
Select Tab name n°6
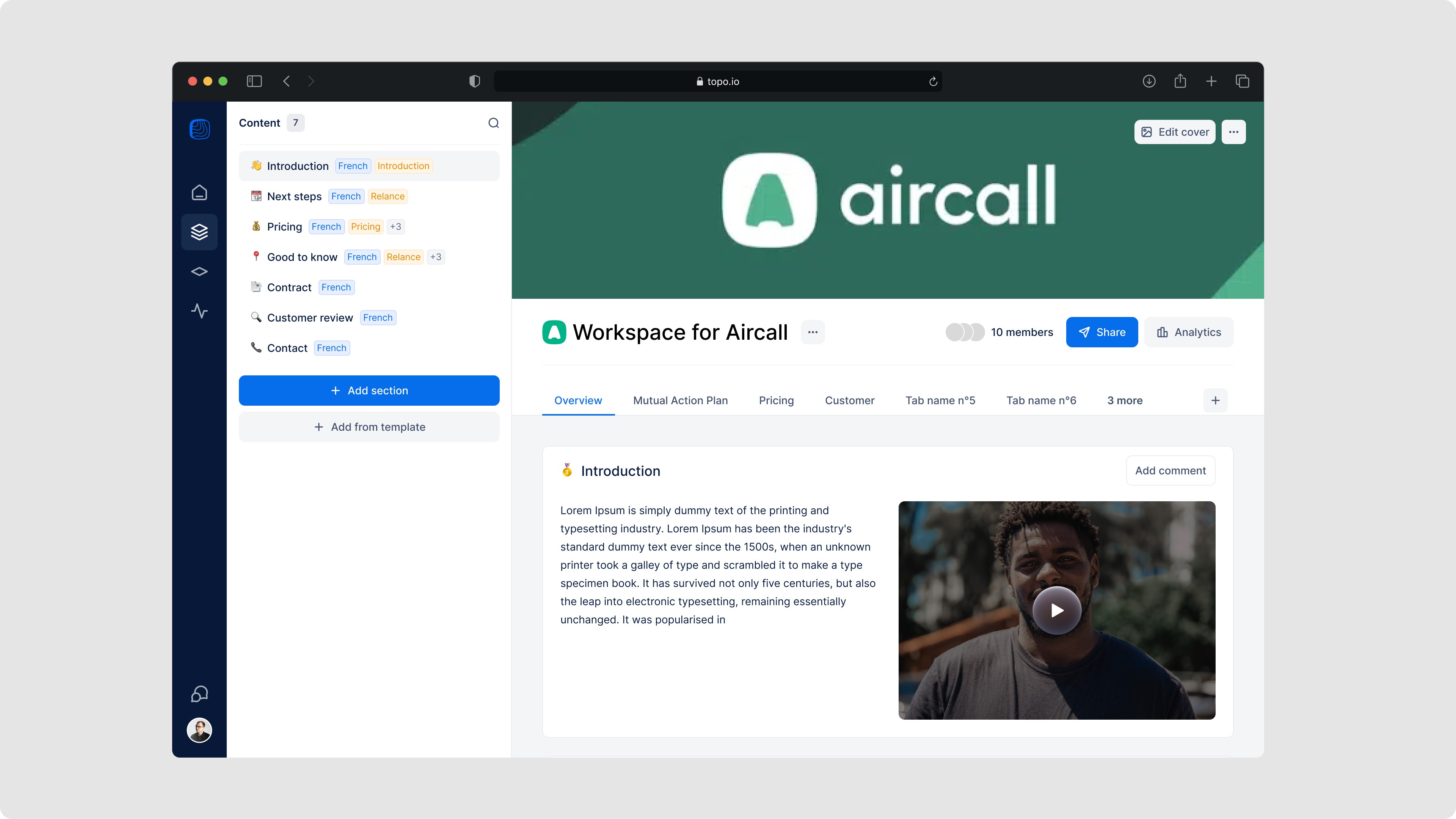click(x=1041, y=400)
